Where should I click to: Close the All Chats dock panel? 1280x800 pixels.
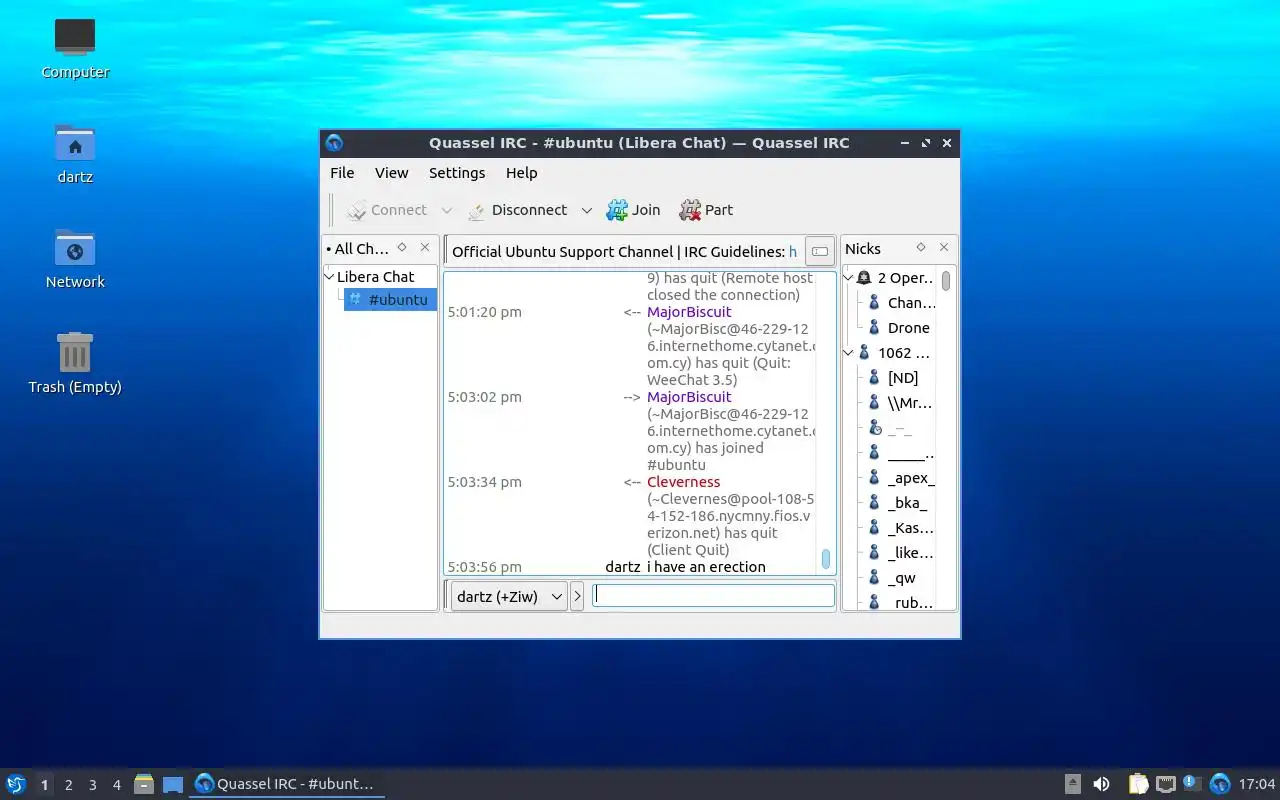point(425,248)
